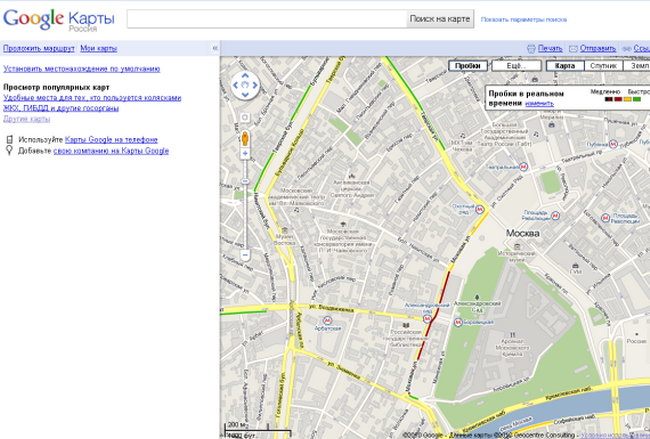
Task: Pan the map west with the left arrow
Action: pos(235,85)
